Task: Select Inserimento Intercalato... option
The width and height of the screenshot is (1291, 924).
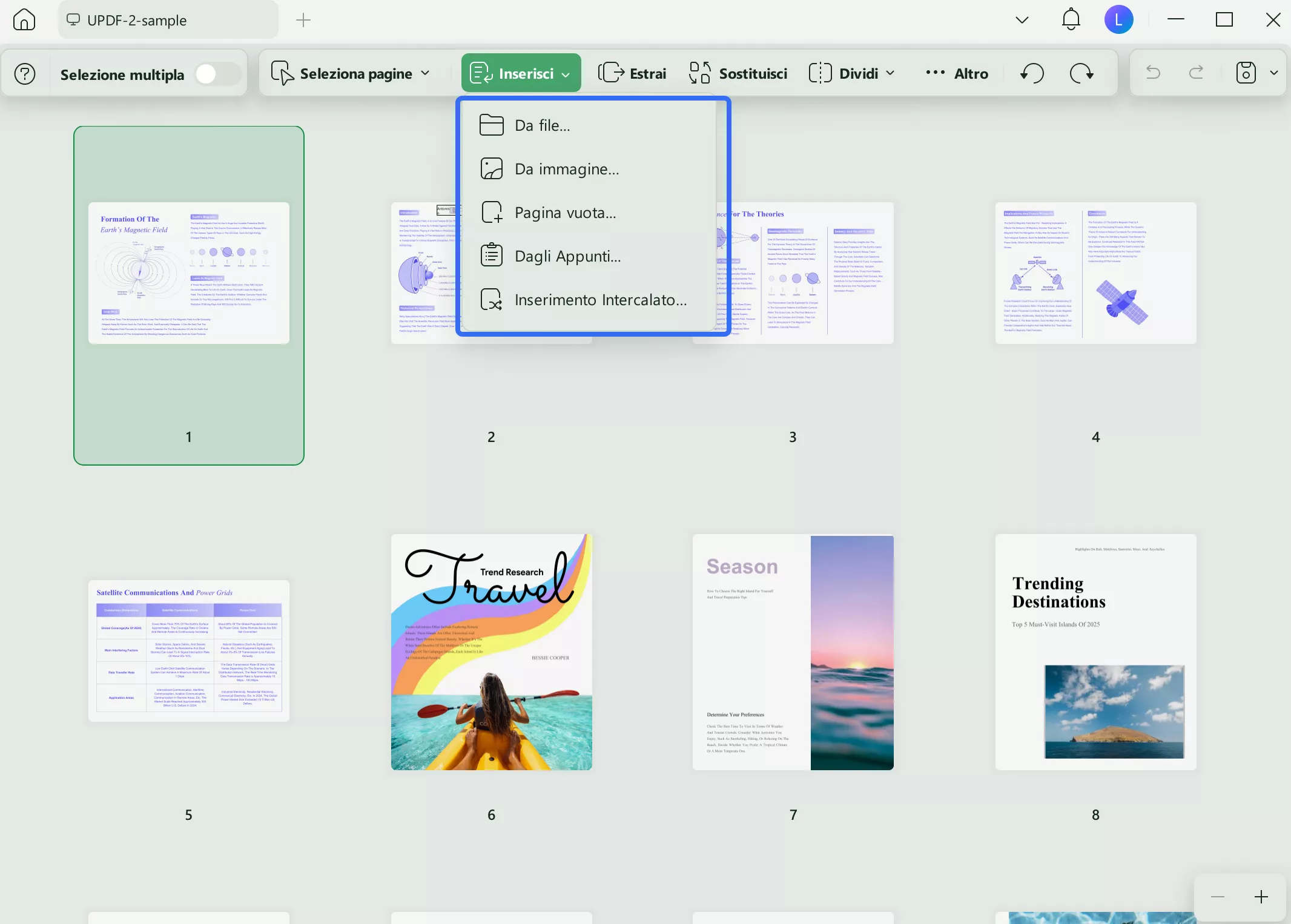Action: pyautogui.click(x=600, y=300)
